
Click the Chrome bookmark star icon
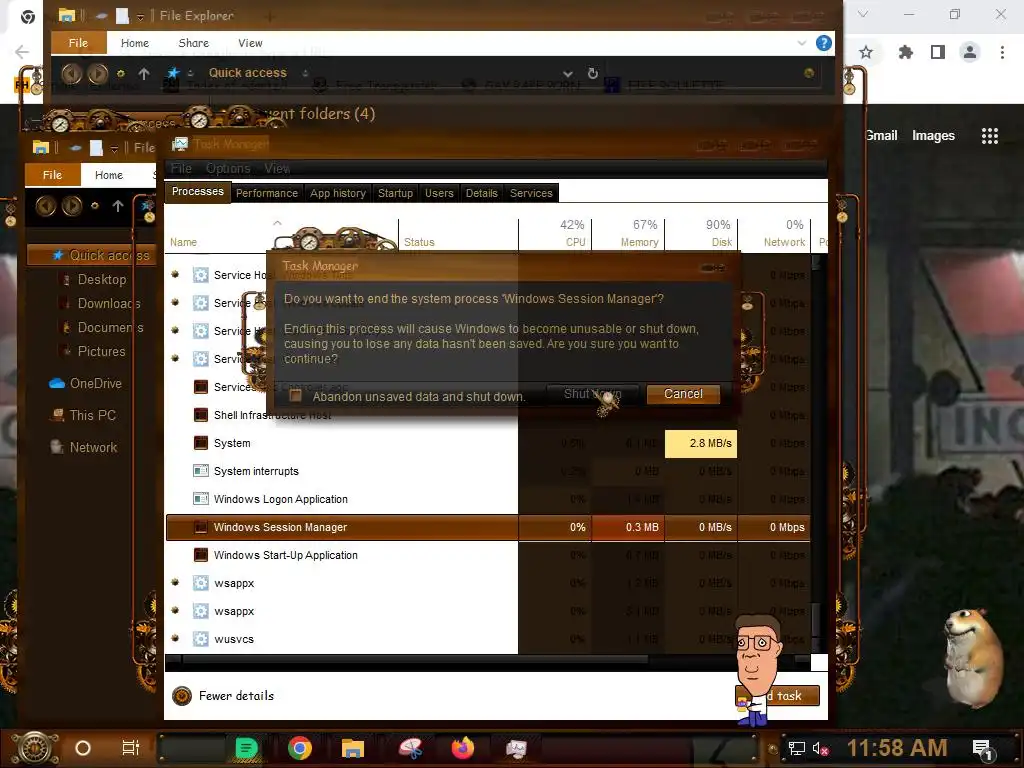(866, 52)
